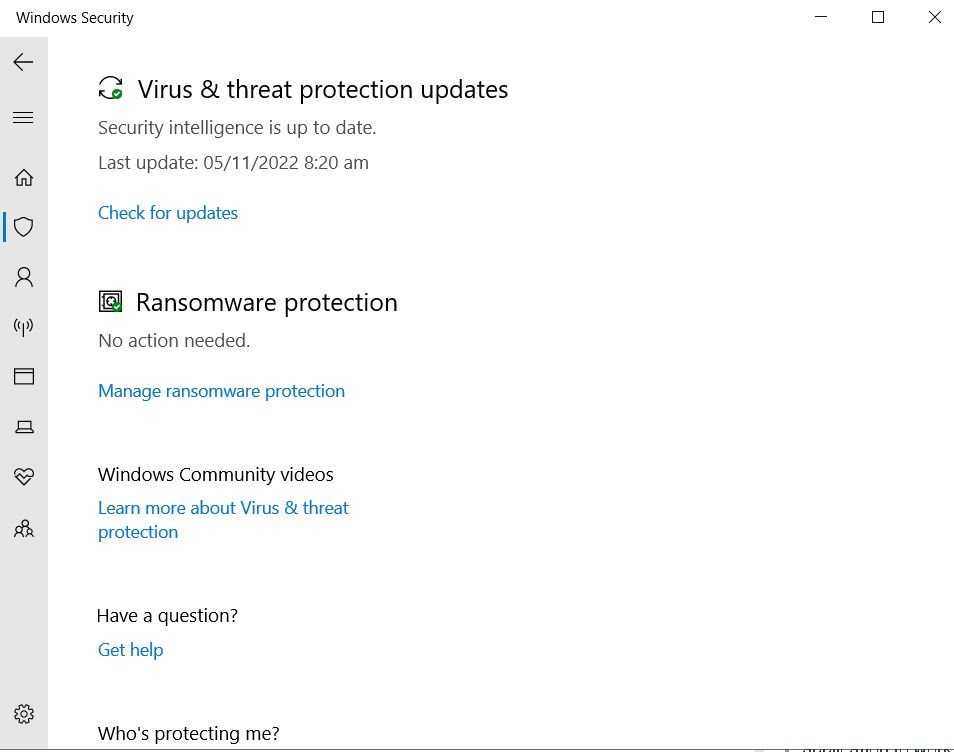
Task: Open Learn more about Virus & threat protection
Action: (223, 520)
